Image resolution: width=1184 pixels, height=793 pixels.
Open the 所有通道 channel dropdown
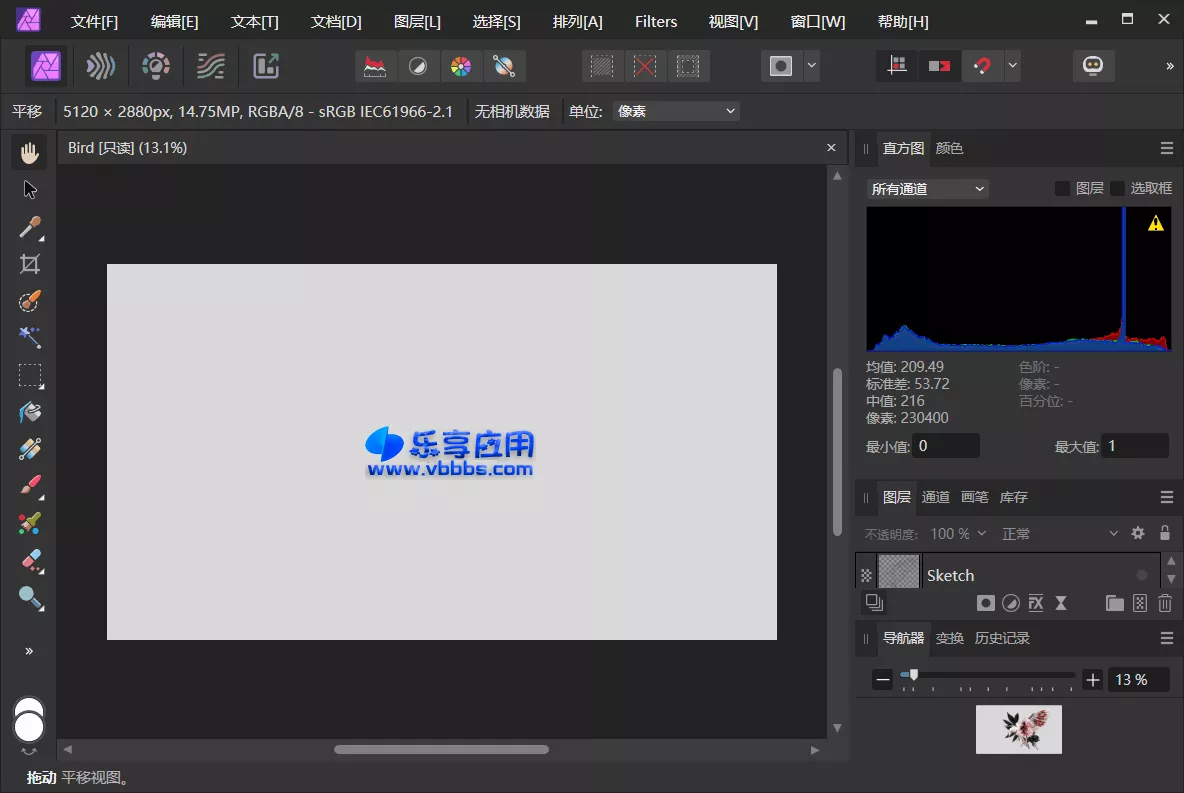pyautogui.click(x=927, y=188)
